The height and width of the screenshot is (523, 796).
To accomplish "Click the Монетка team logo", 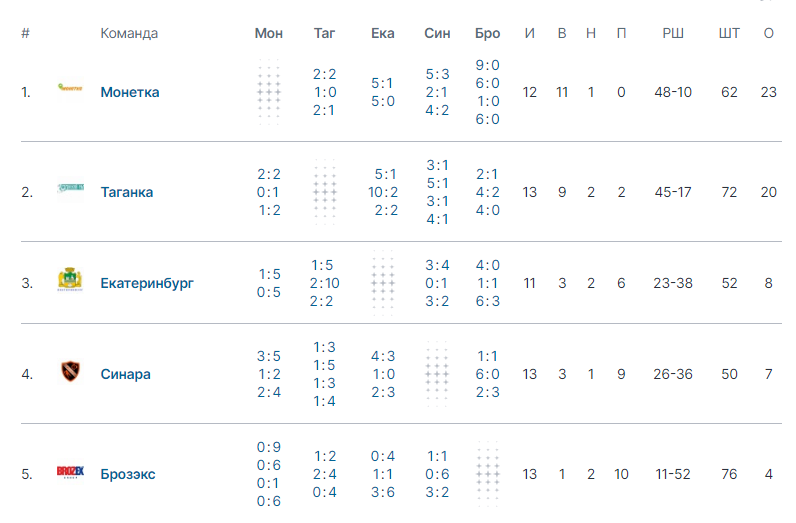I will pyautogui.click(x=70, y=88).
